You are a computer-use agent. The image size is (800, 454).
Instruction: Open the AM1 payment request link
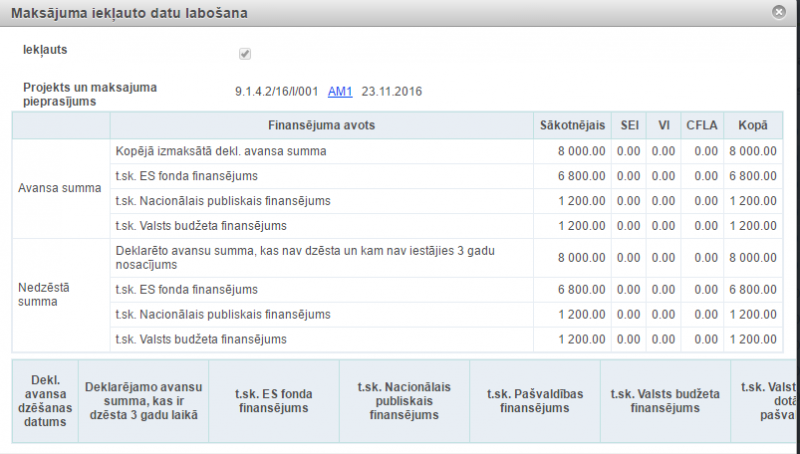(x=340, y=92)
